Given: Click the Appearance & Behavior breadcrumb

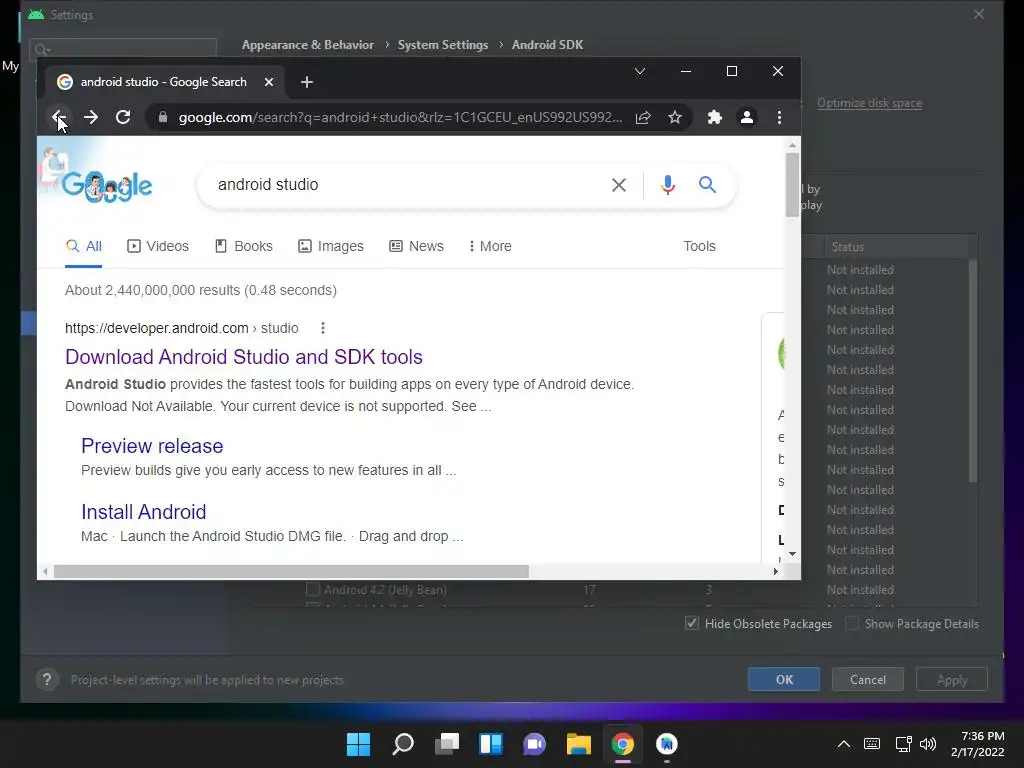Looking at the screenshot, I should click(x=308, y=45).
